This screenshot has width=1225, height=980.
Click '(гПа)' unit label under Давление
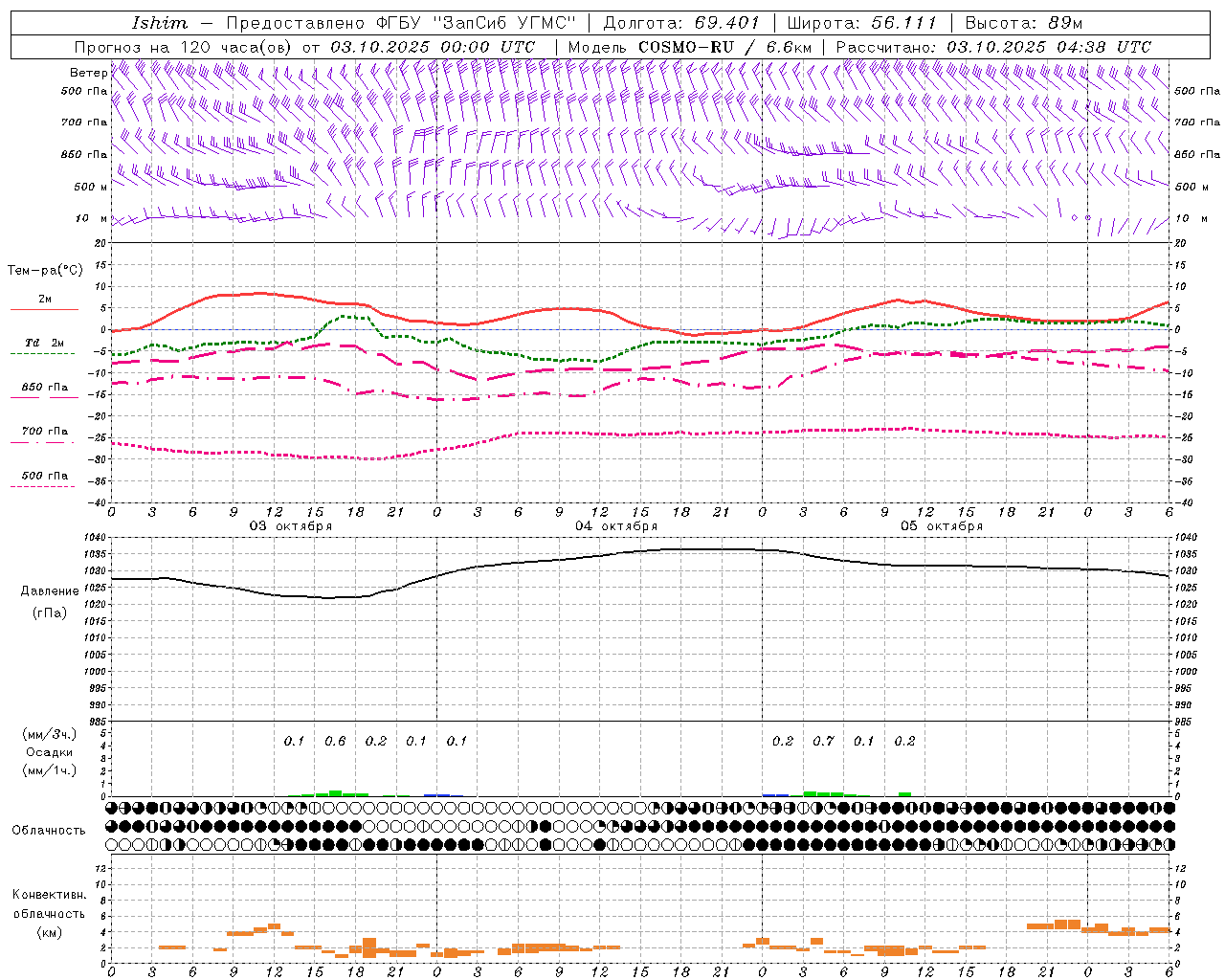coord(49,612)
